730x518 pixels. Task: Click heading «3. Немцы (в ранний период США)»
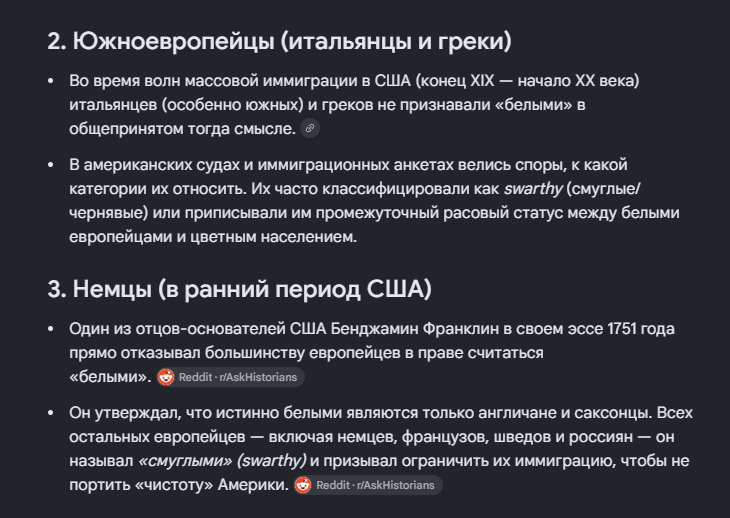pos(239,289)
